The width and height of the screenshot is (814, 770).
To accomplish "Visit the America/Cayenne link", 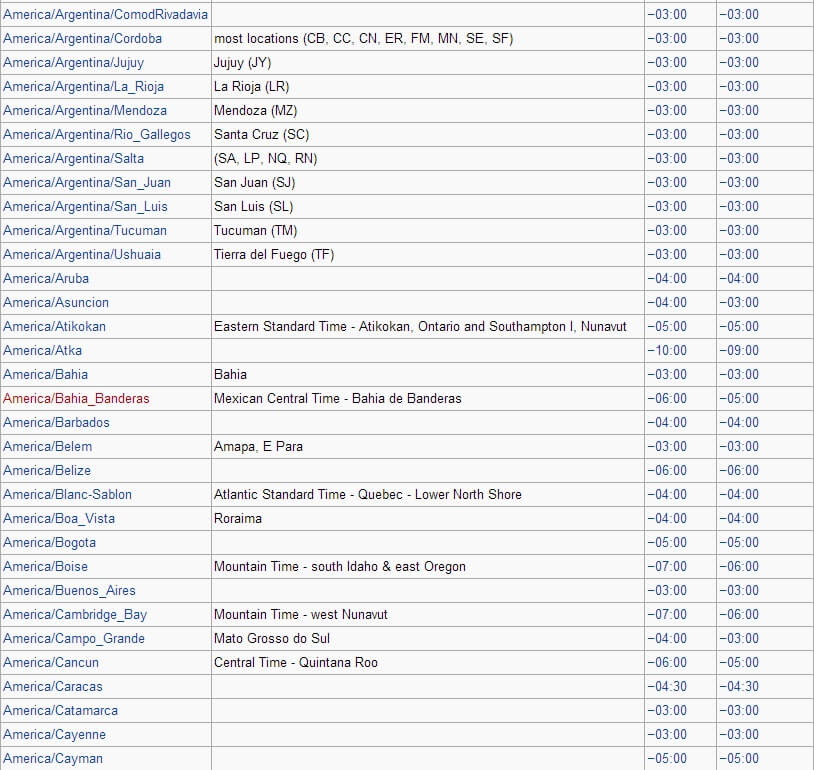I will [55, 735].
